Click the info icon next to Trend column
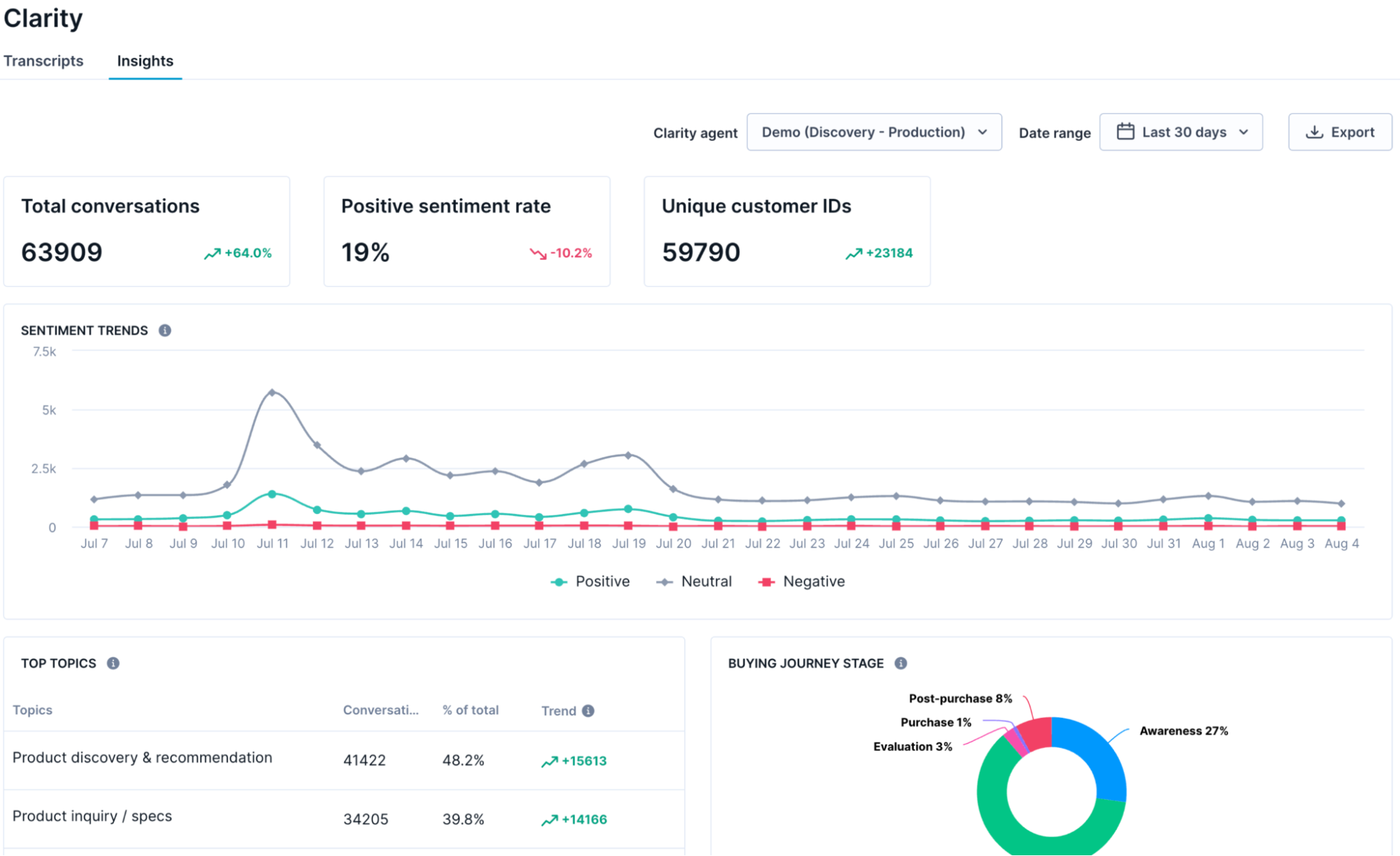The width and height of the screenshot is (1400, 856). click(588, 710)
